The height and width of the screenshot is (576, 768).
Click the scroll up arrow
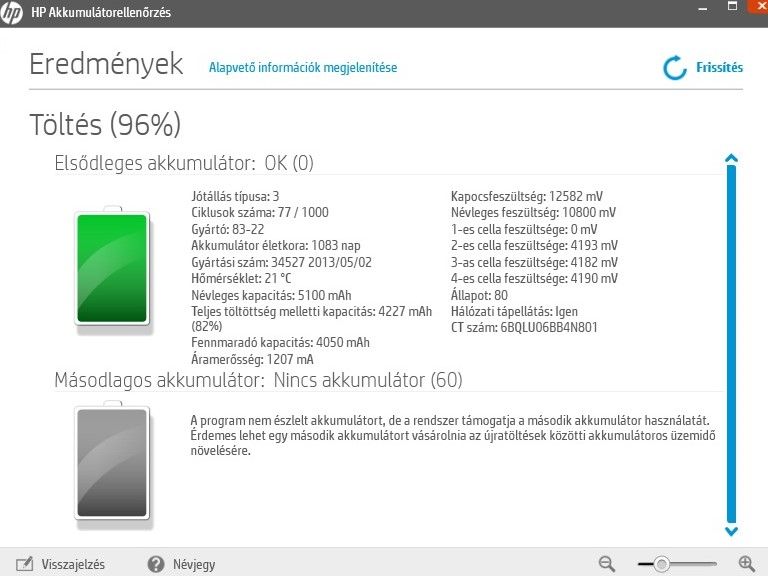coord(731,158)
